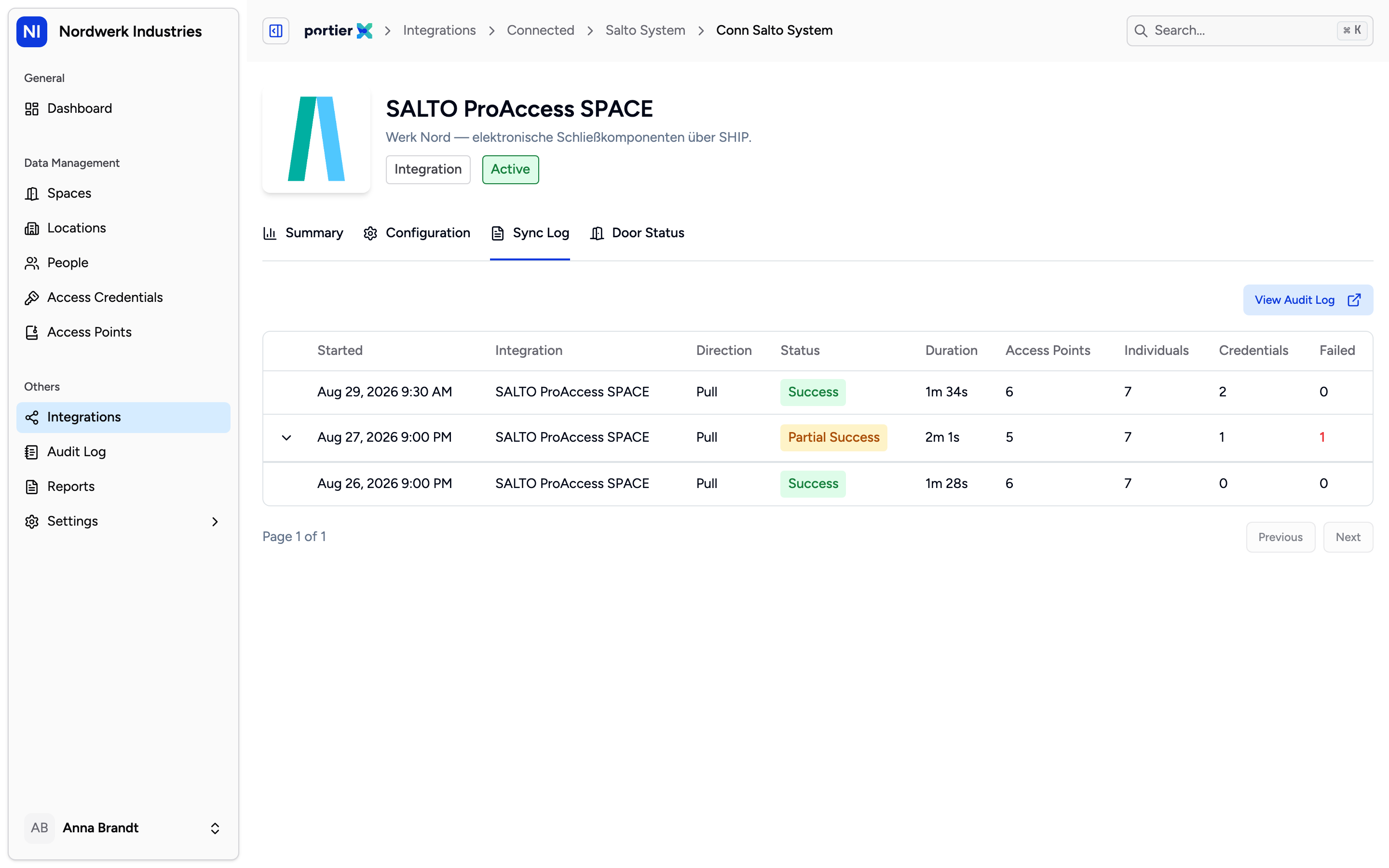The width and height of the screenshot is (1389, 868).
Task: Click the SALTO logo thumbnail
Action: (x=316, y=139)
